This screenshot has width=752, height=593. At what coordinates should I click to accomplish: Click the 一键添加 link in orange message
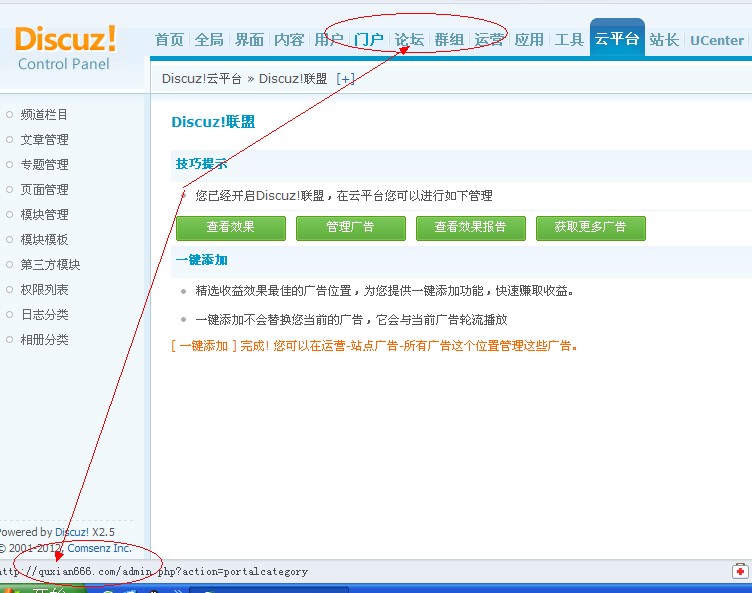pos(204,345)
